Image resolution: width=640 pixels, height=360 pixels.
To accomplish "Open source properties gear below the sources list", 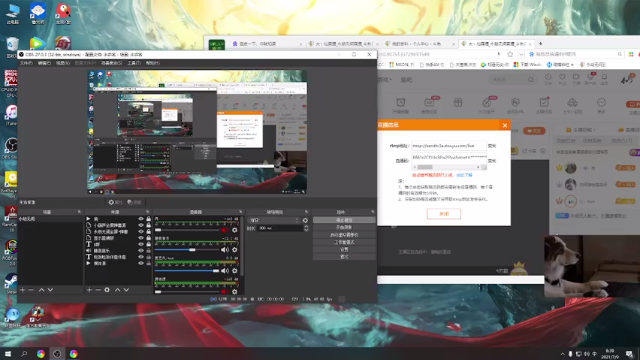I will [x=107, y=290].
